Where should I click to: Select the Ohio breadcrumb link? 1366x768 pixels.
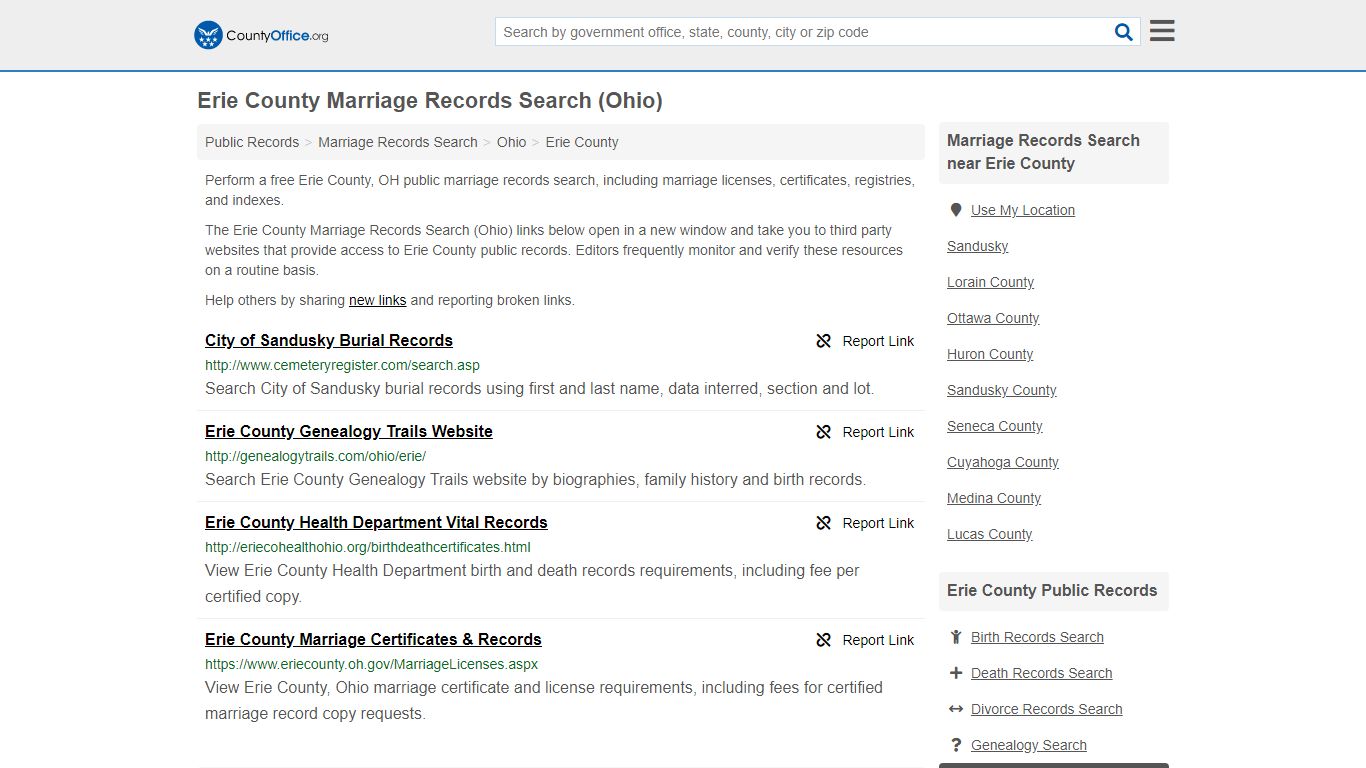[x=511, y=142]
